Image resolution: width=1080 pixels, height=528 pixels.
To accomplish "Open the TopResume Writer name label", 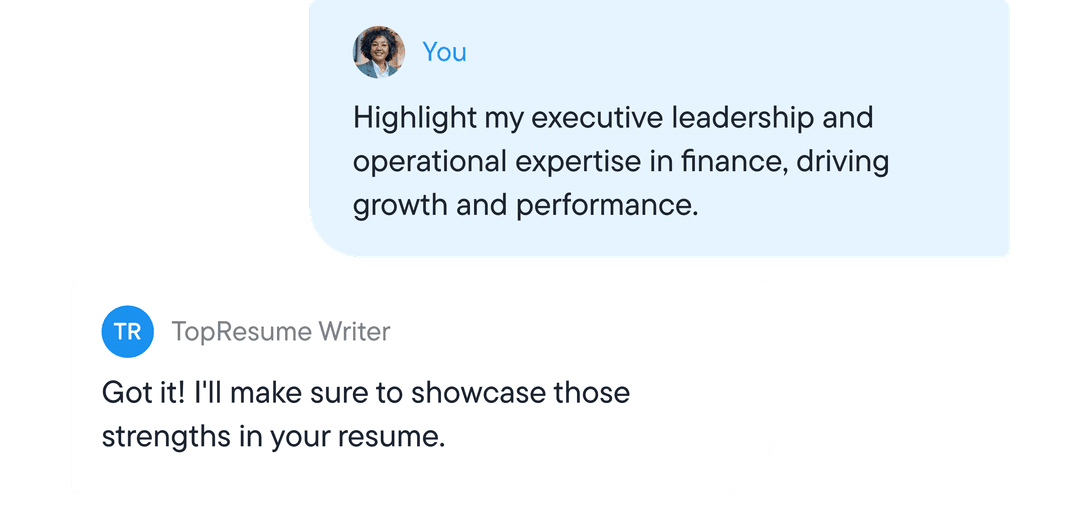I will tap(281, 332).
